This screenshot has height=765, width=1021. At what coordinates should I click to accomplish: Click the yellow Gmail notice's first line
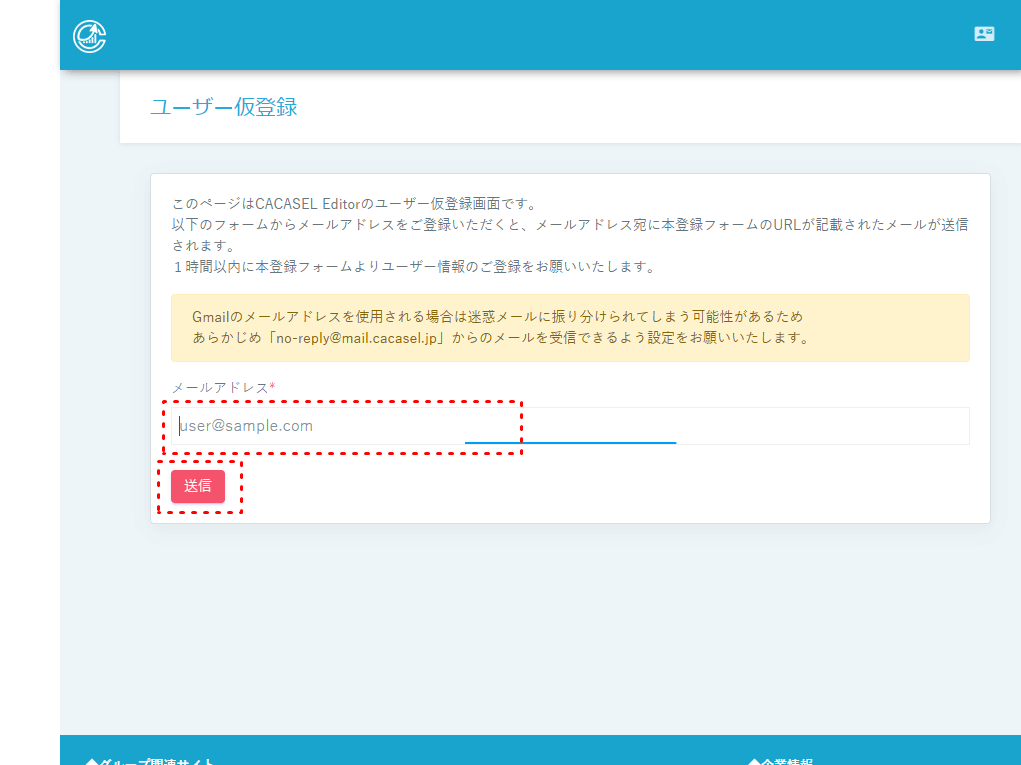click(x=497, y=316)
